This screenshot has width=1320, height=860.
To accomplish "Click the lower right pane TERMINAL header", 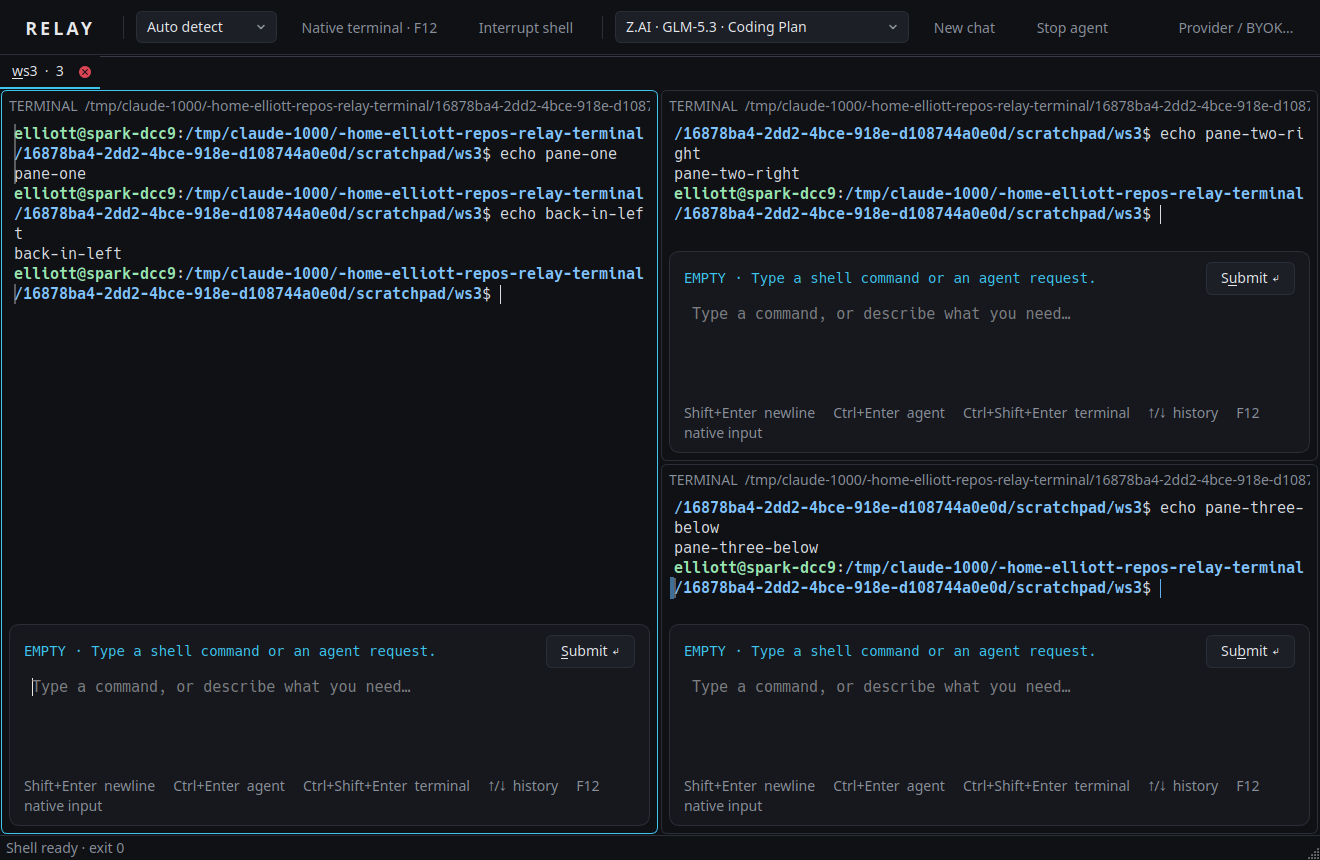I will (x=989, y=480).
